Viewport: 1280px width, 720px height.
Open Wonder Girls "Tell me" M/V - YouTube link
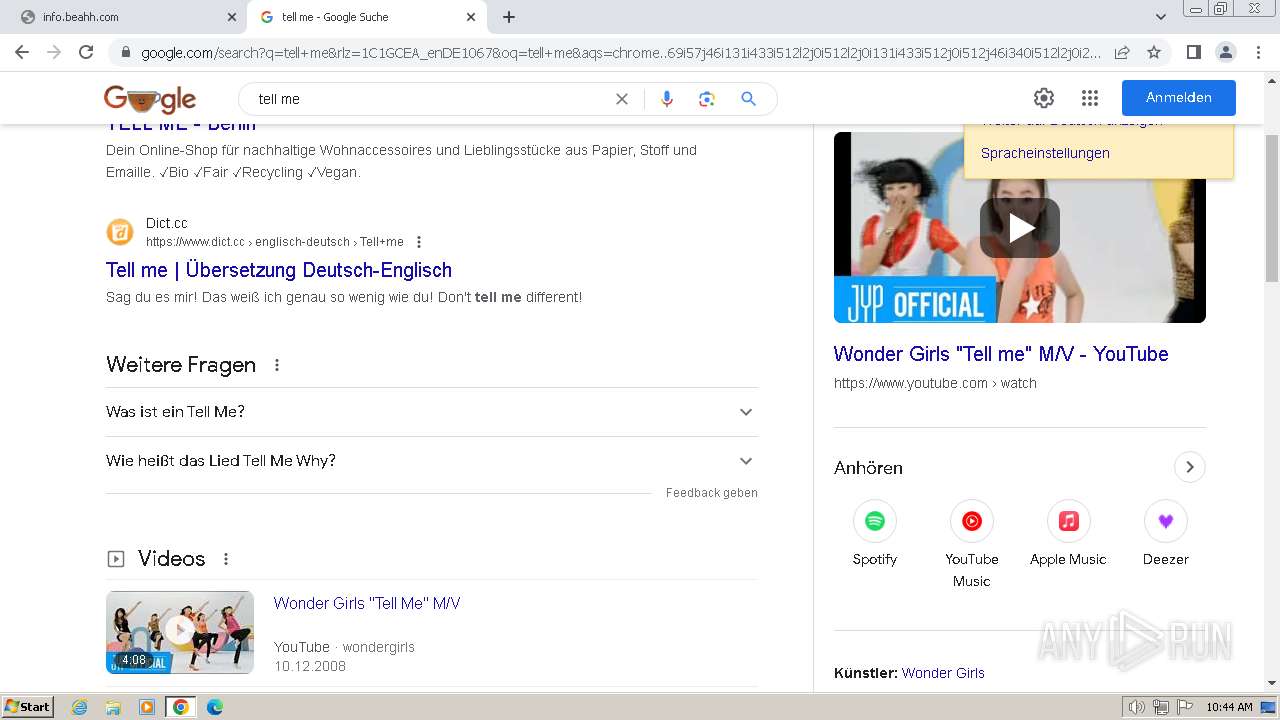tap(1001, 354)
